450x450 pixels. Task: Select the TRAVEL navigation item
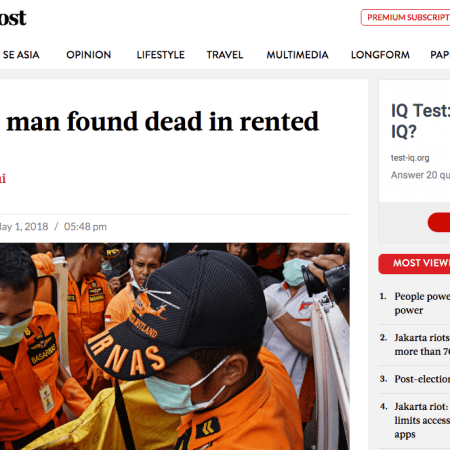[225, 55]
